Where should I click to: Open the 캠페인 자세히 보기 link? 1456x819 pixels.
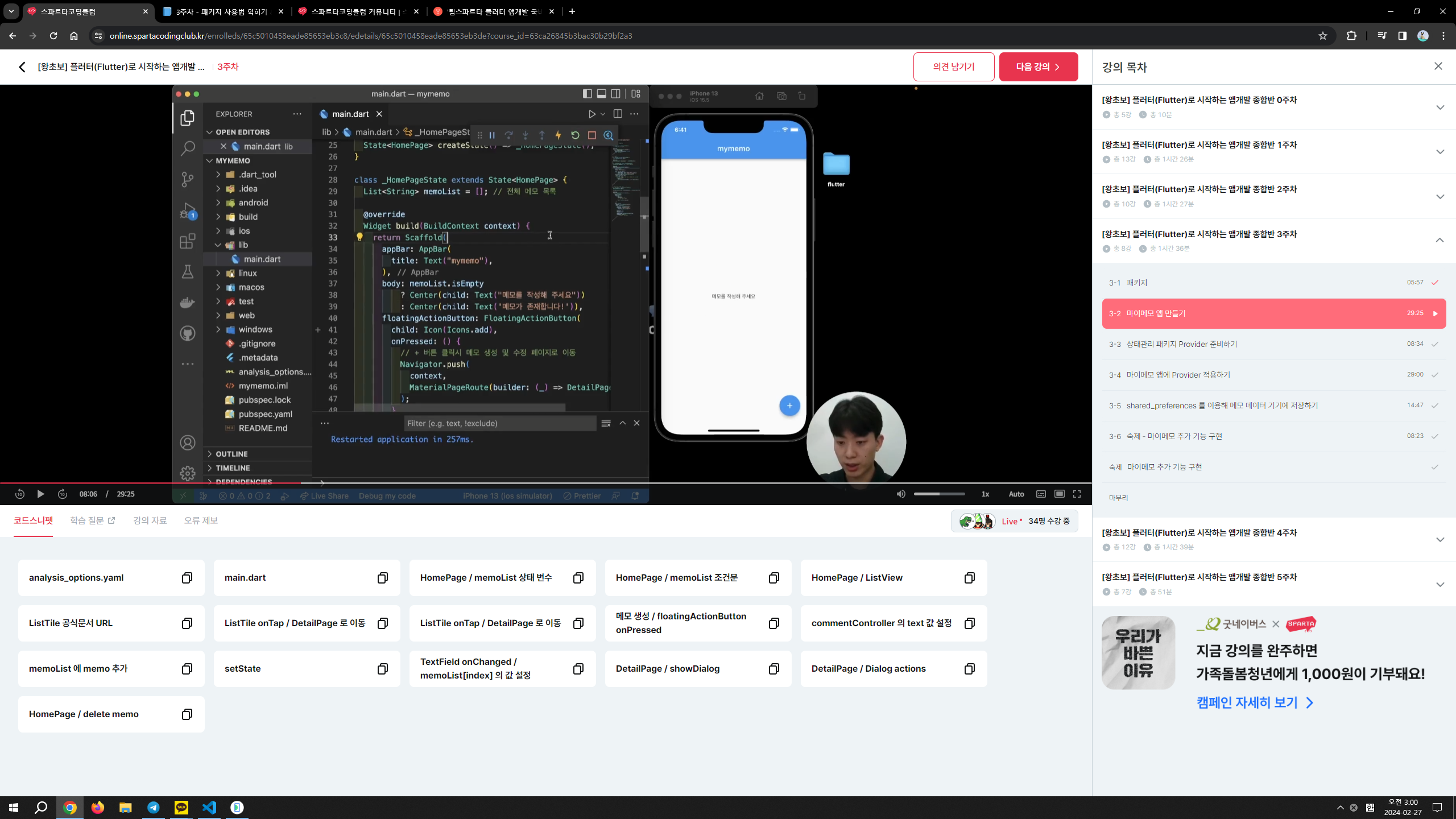click(x=1255, y=703)
